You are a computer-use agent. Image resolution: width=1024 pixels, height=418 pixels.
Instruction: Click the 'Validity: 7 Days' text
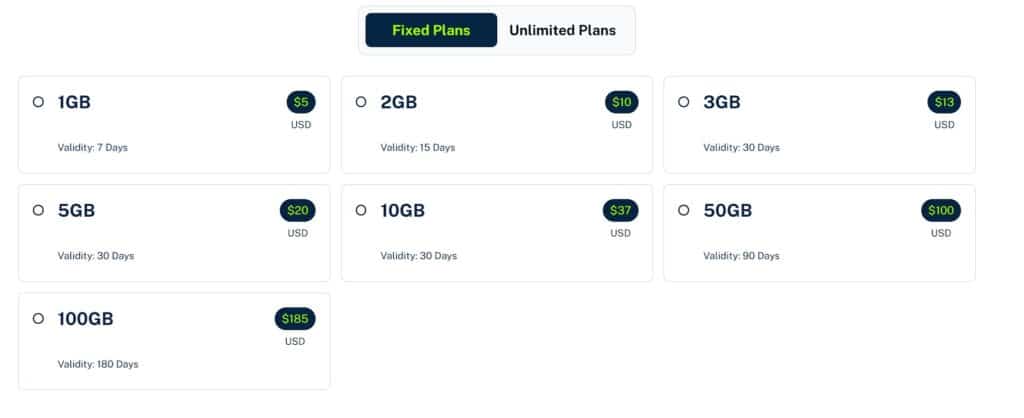coord(93,148)
